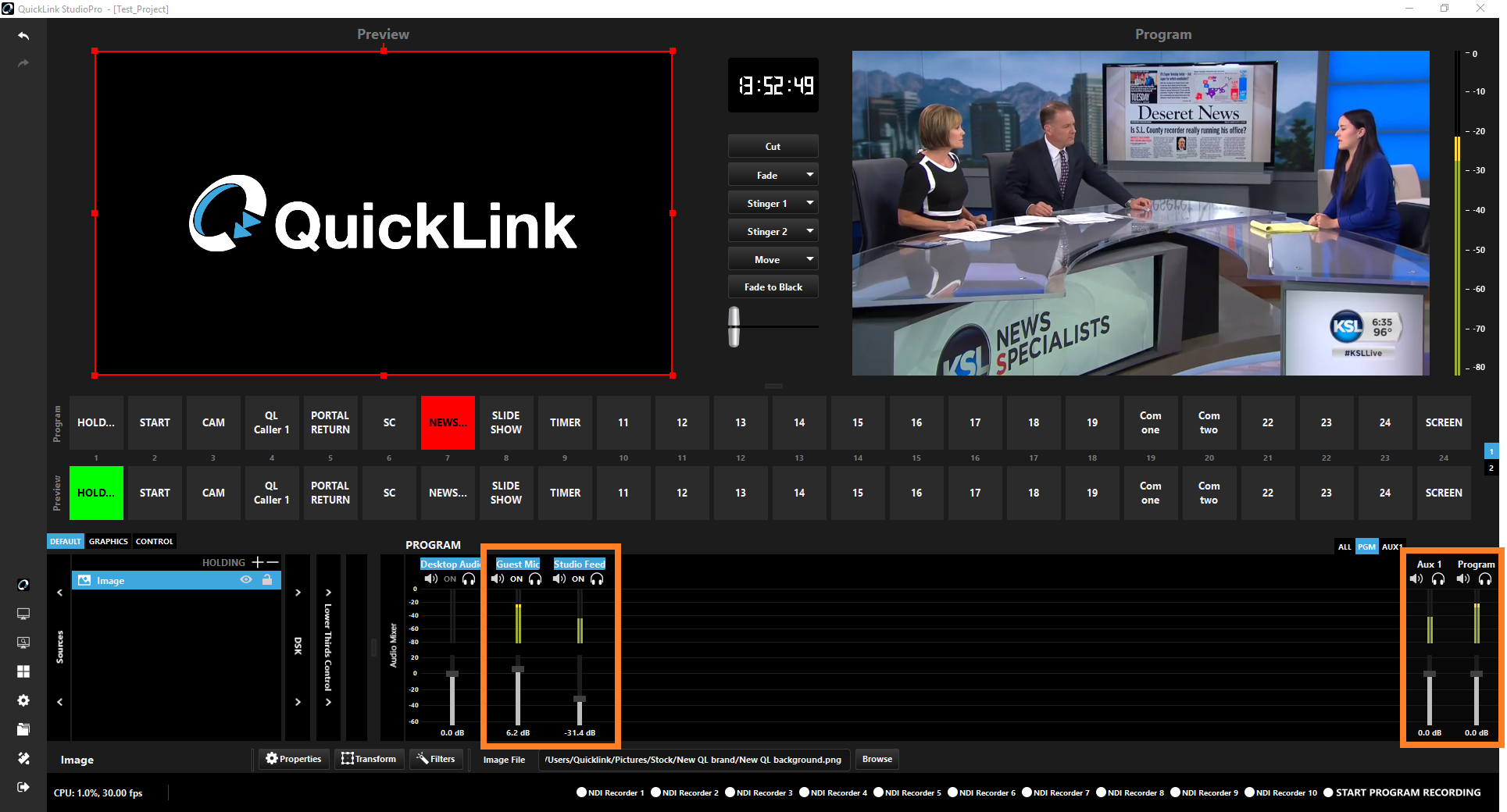This screenshot has width=1507, height=812.
Task: Click the magic wand sidebar icon
Action: tap(23, 758)
